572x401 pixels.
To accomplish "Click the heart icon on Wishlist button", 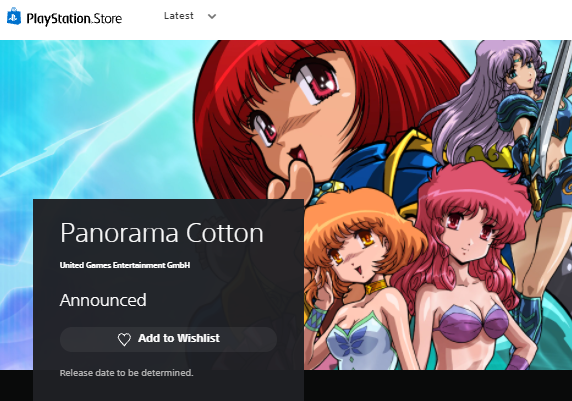I will pyautogui.click(x=124, y=339).
